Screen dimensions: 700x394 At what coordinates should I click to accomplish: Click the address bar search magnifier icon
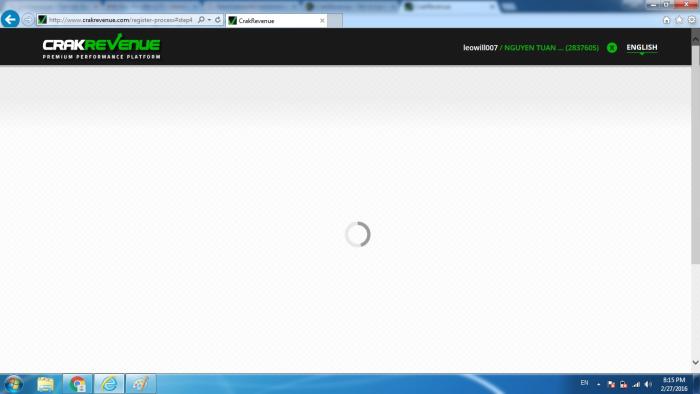pos(201,20)
